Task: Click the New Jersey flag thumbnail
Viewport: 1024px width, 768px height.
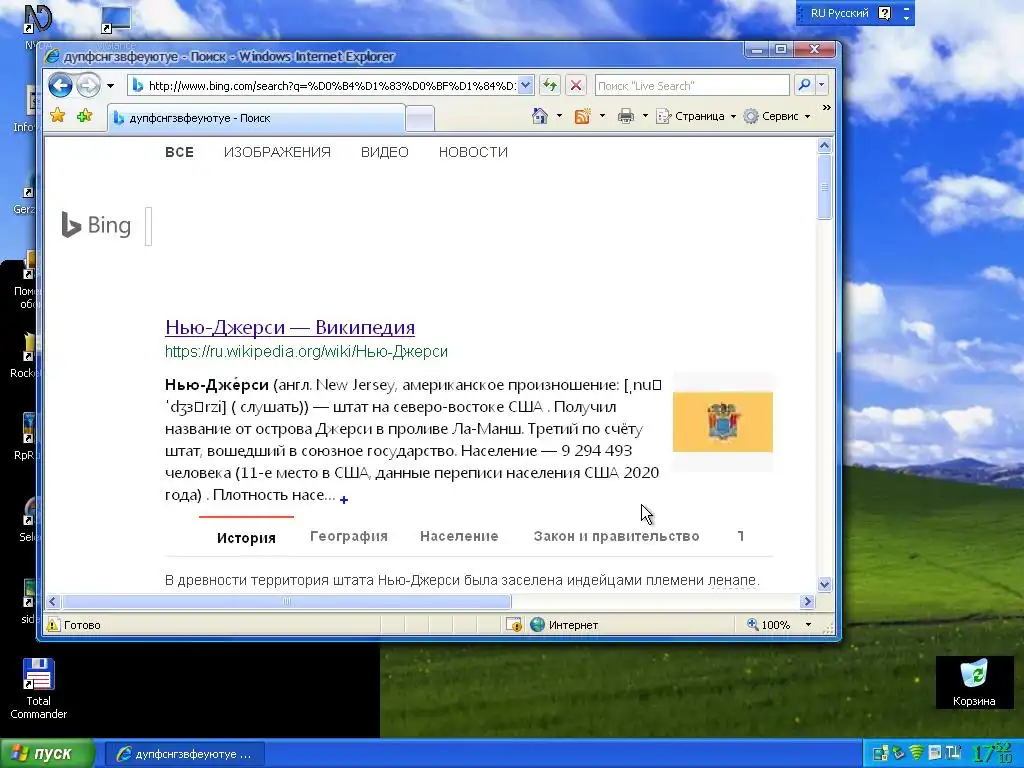Action: click(x=722, y=422)
